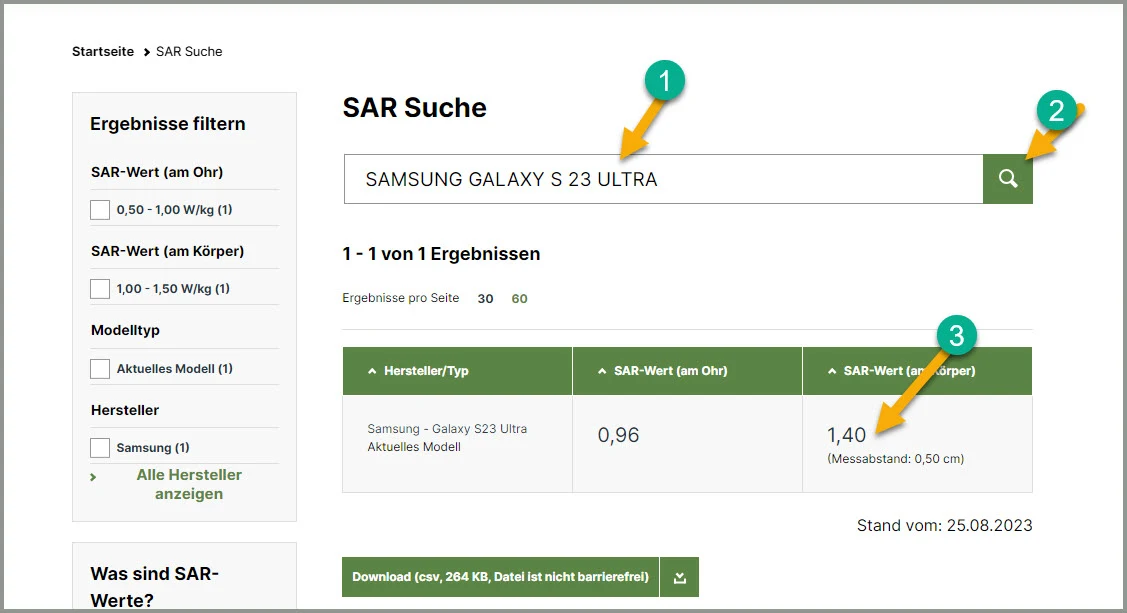Click into the search input field
The height and width of the screenshot is (613, 1127).
(663, 179)
